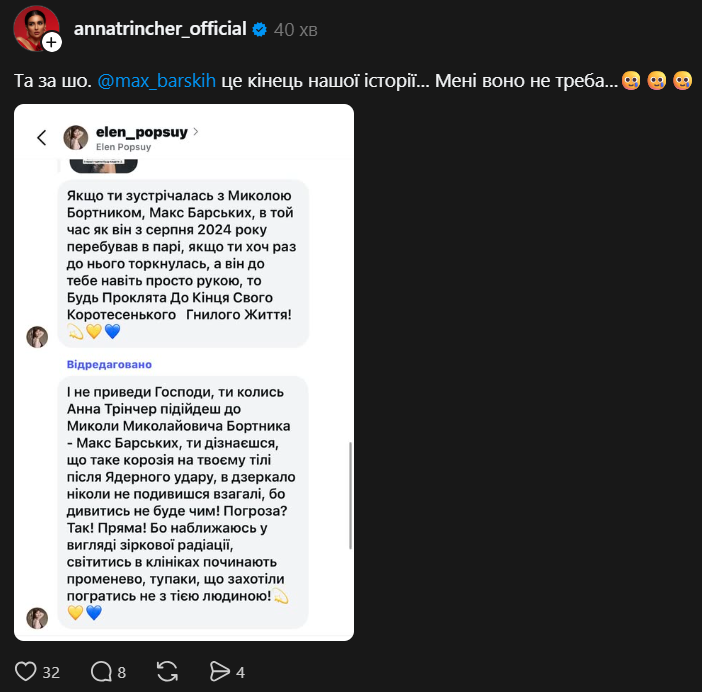Open the annatrincher_official profile picture
Viewport: 702px width, 692px height.
tap(33, 28)
